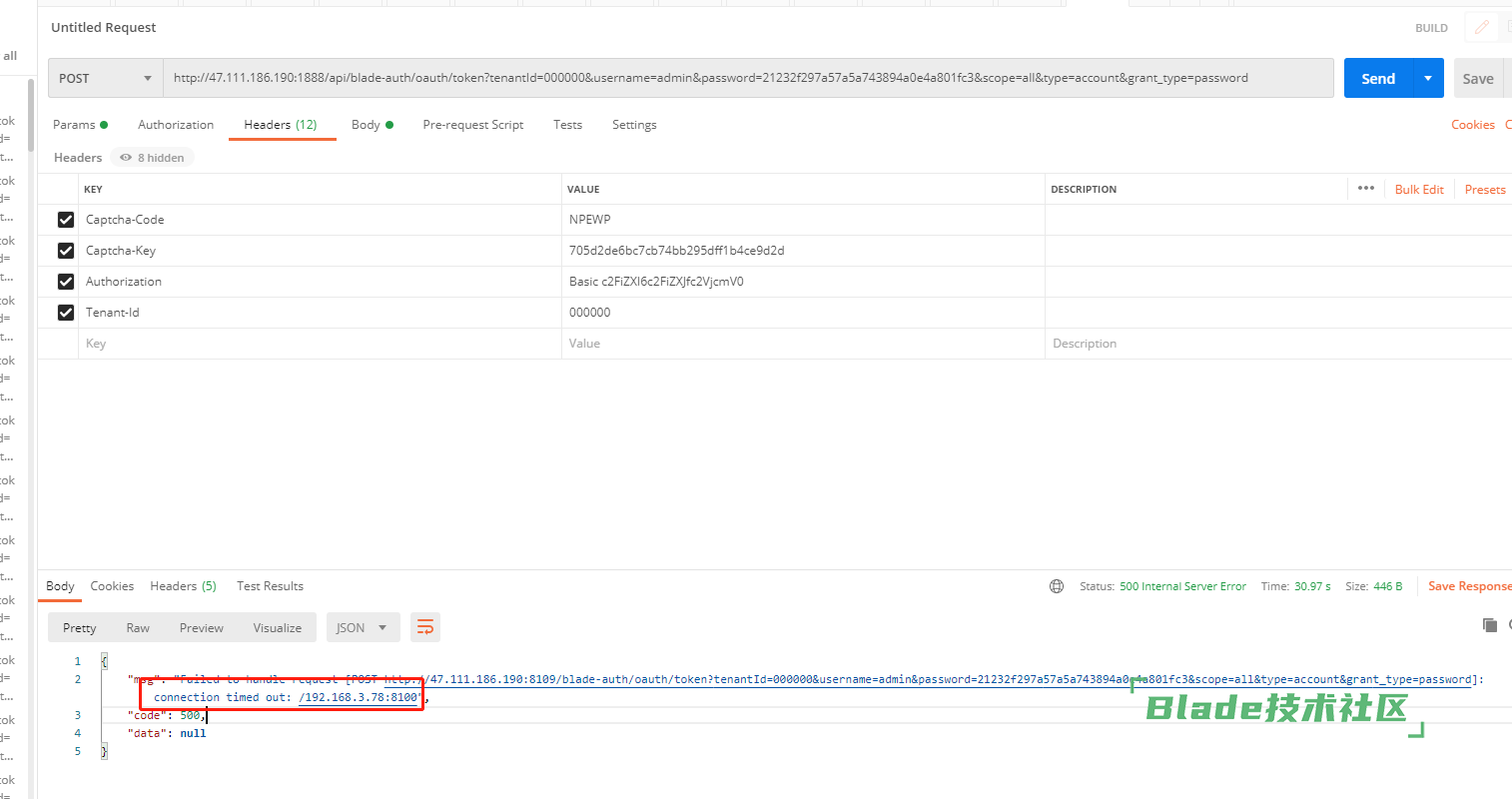Click the BUILD mode label
1512x799 pixels.
point(1431,28)
